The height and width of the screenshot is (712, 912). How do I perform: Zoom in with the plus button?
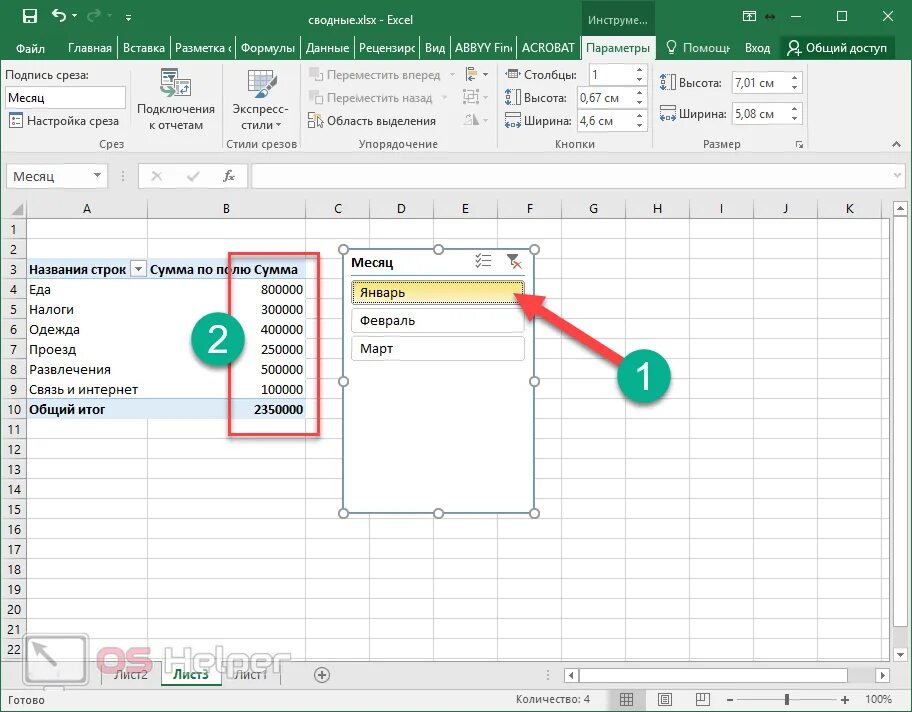845,699
